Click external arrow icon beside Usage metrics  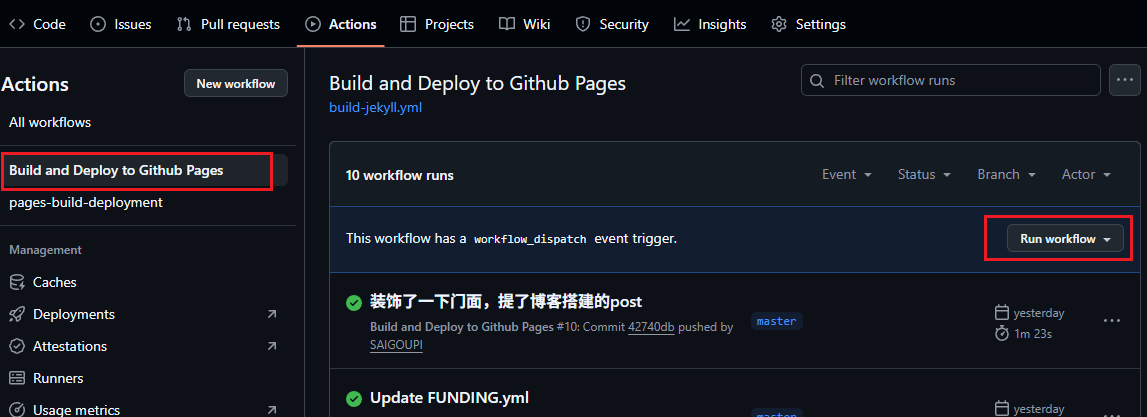pyautogui.click(x=272, y=410)
